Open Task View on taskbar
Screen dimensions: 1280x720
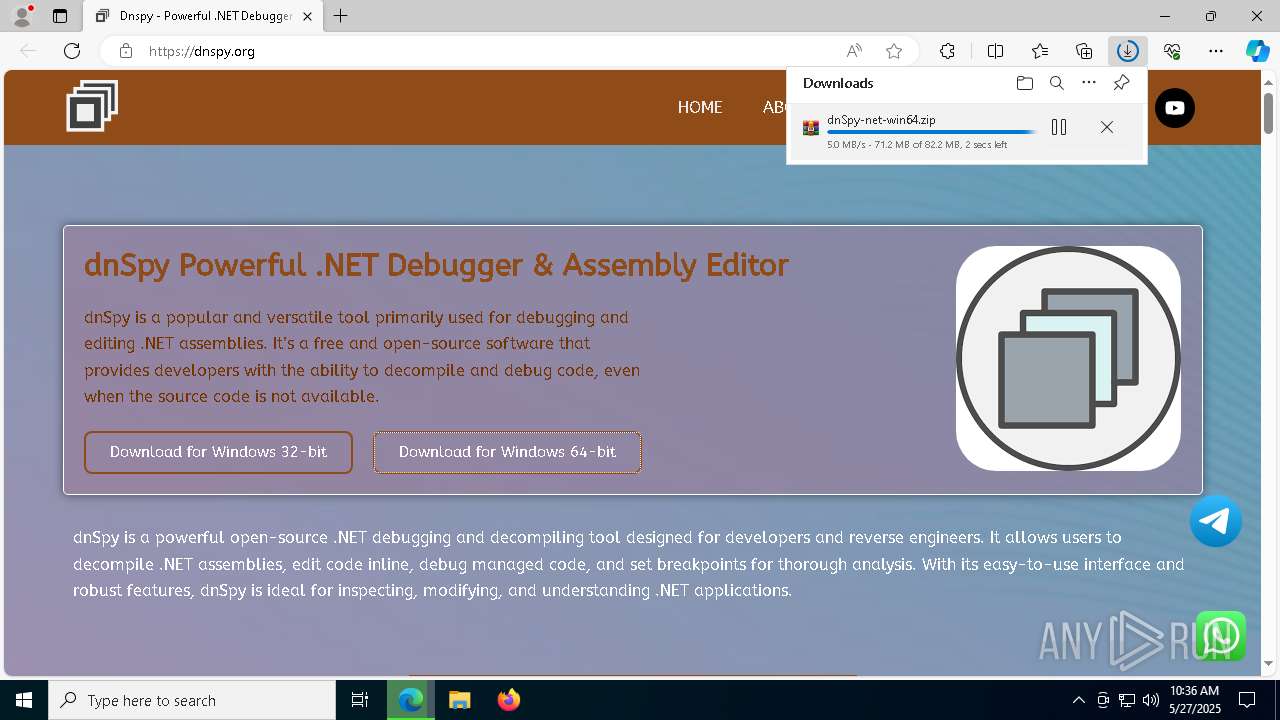360,700
